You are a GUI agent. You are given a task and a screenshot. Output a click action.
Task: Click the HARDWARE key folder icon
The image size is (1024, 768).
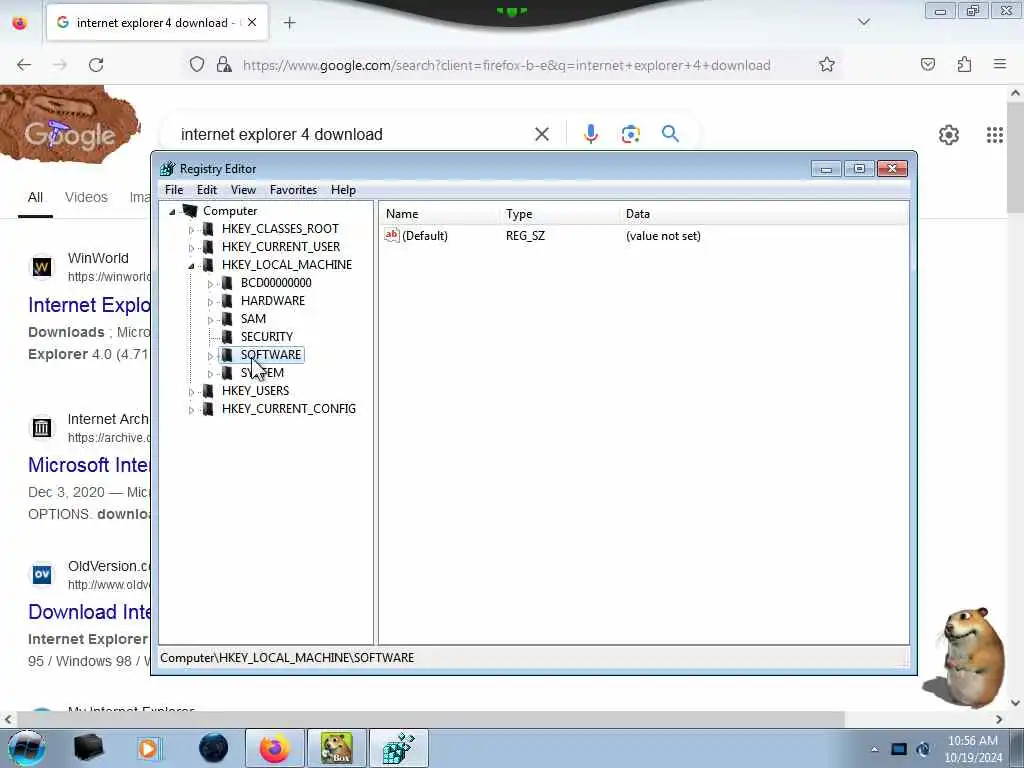tap(227, 300)
